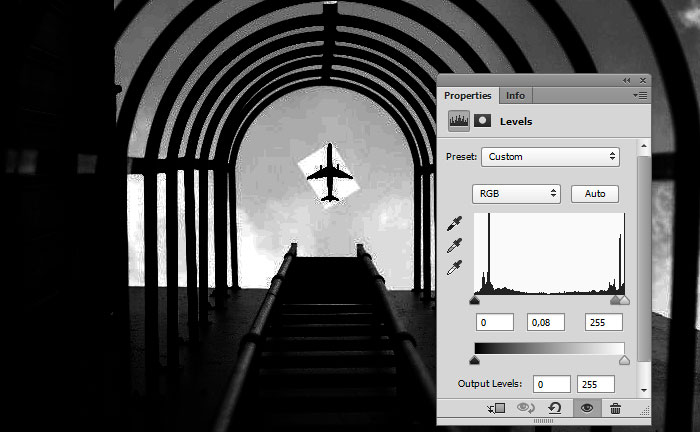Click the Output Levels field showing 0
The height and width of the screenshot is (432, 700).
click(x=551, y=384)
